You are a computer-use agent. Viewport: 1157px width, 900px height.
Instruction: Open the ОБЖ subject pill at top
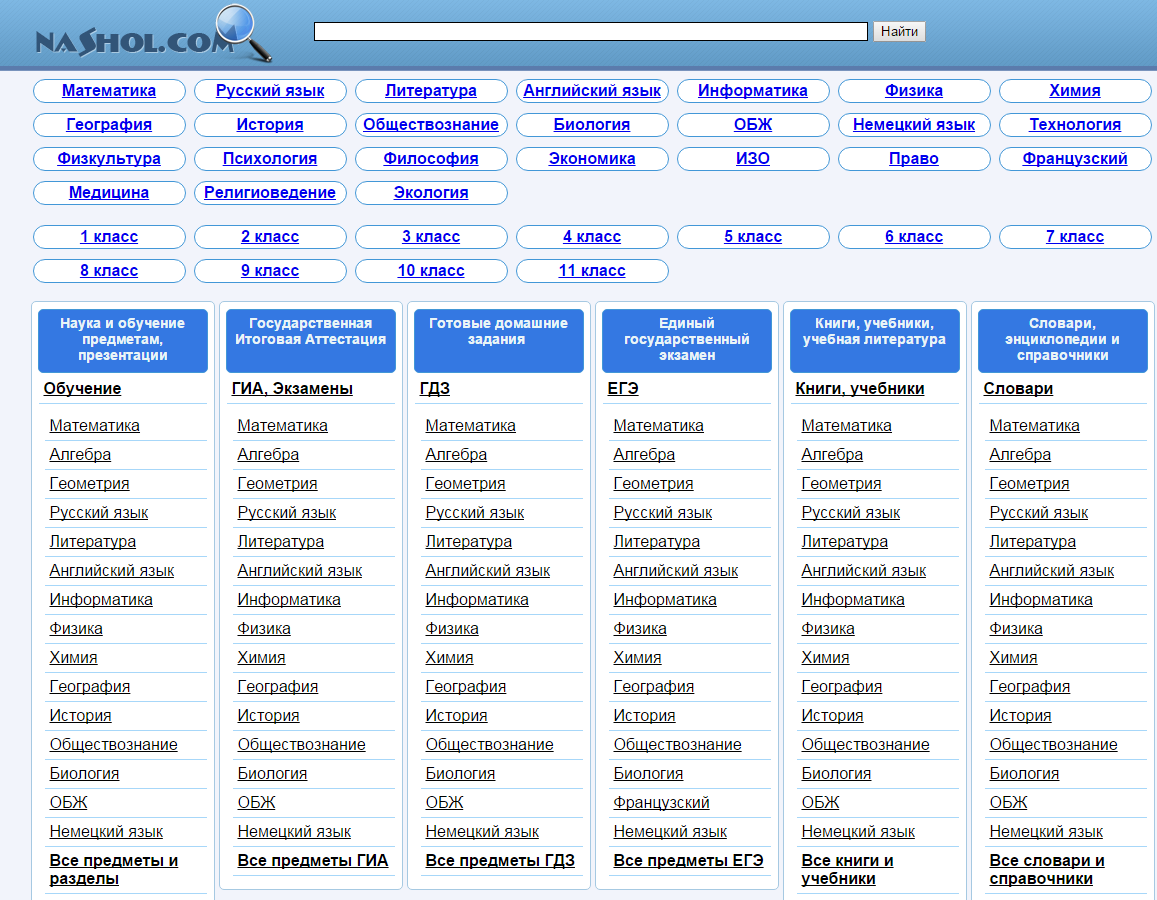tap(753, 125)
